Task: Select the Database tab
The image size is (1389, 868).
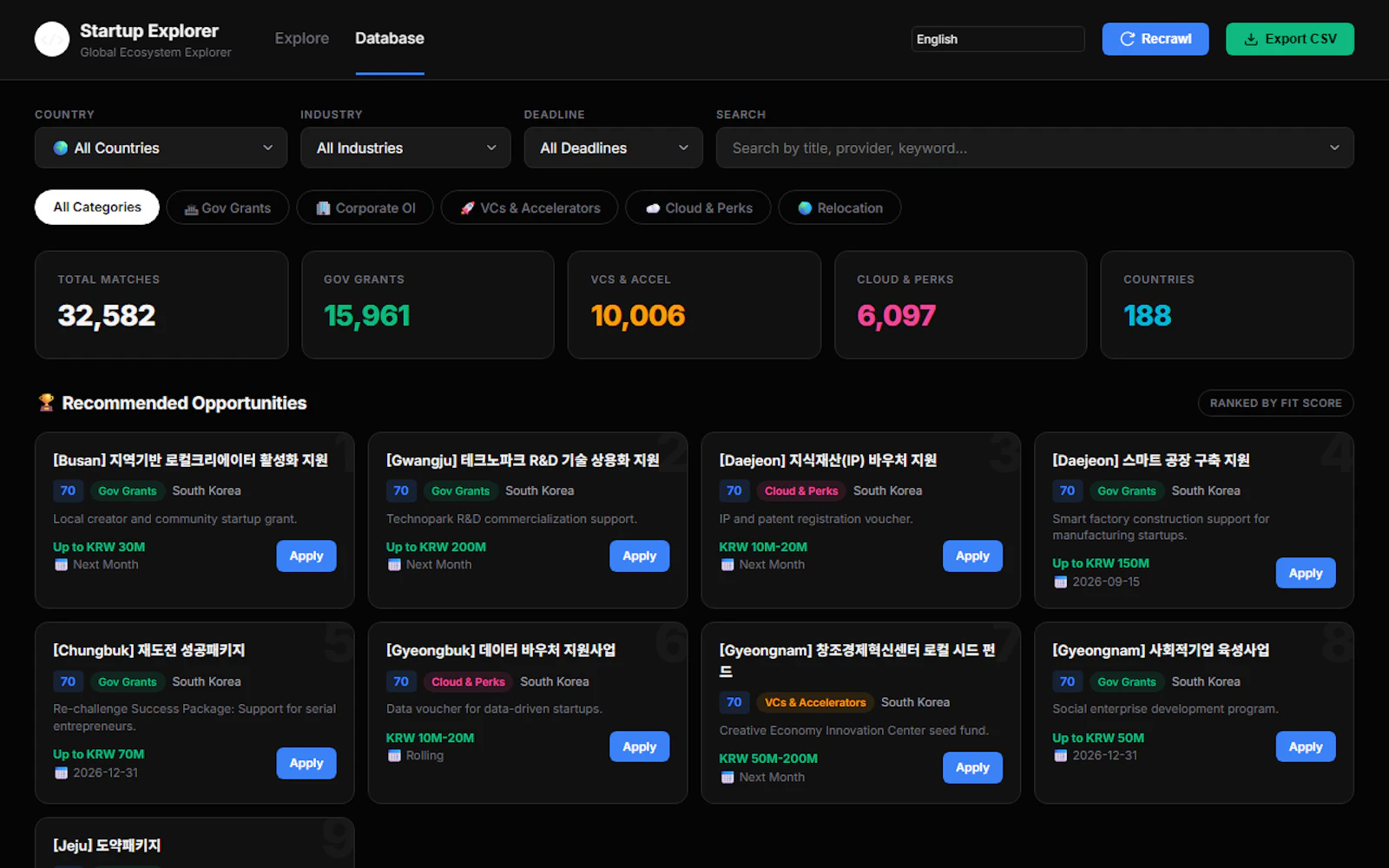Action: 390,38
